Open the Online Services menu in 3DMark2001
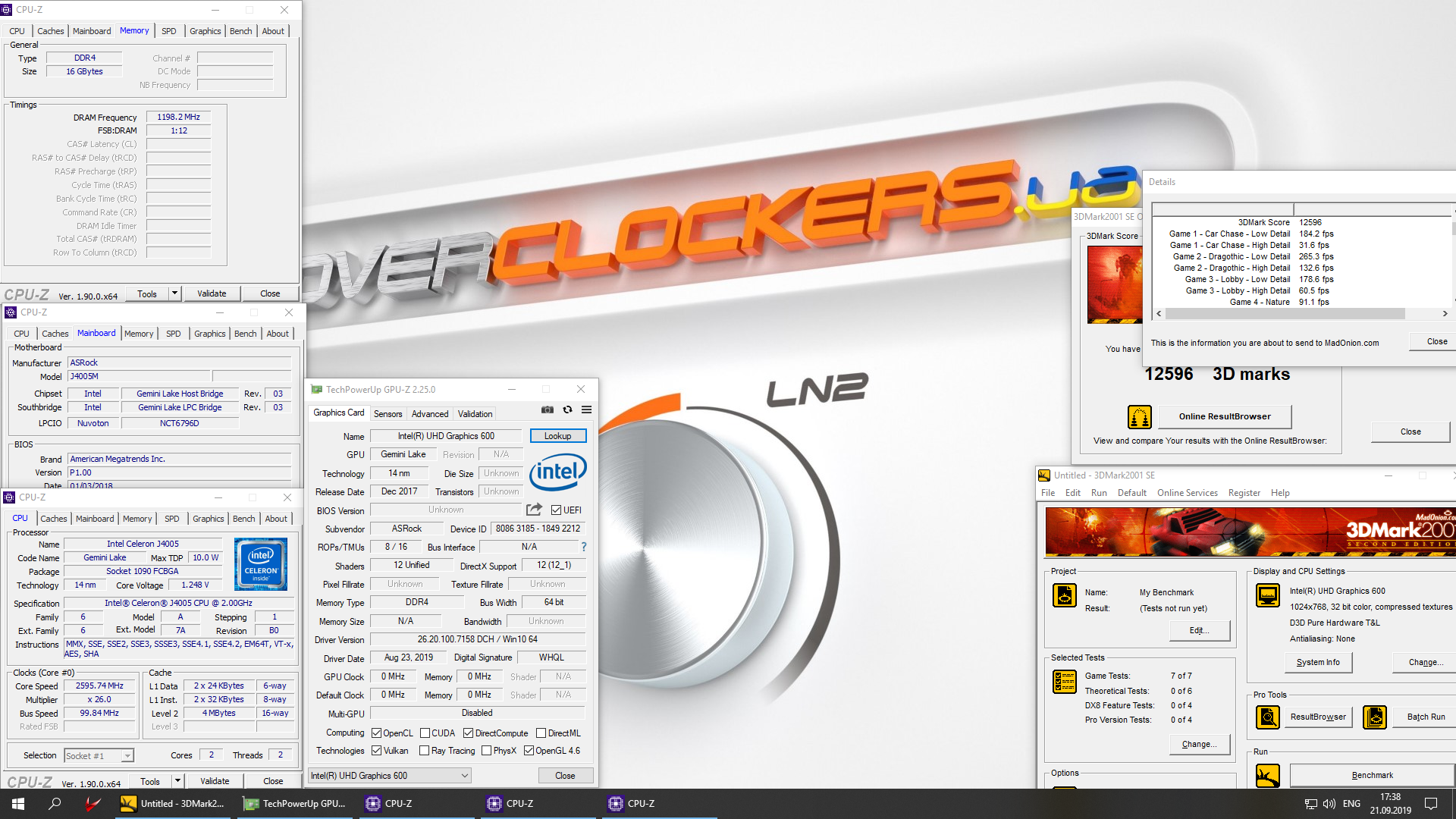This screenshot has width=1456, height=819. coord(1187,493)
